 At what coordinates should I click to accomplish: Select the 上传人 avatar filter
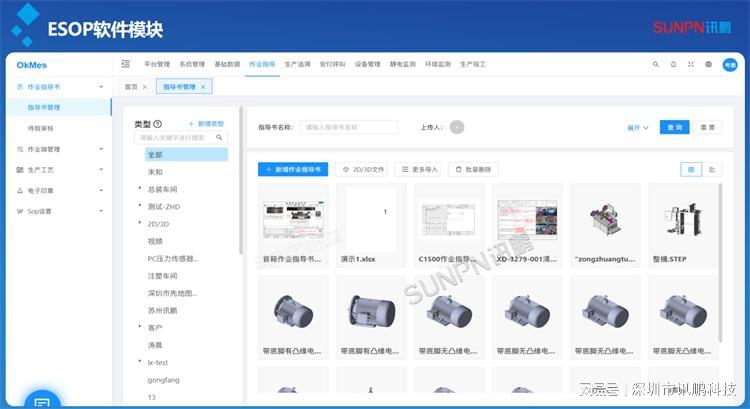tap(456, 127)
